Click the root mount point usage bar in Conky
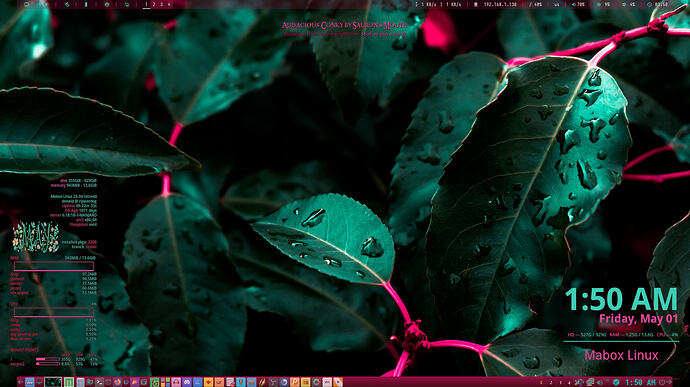 point(48,359)
